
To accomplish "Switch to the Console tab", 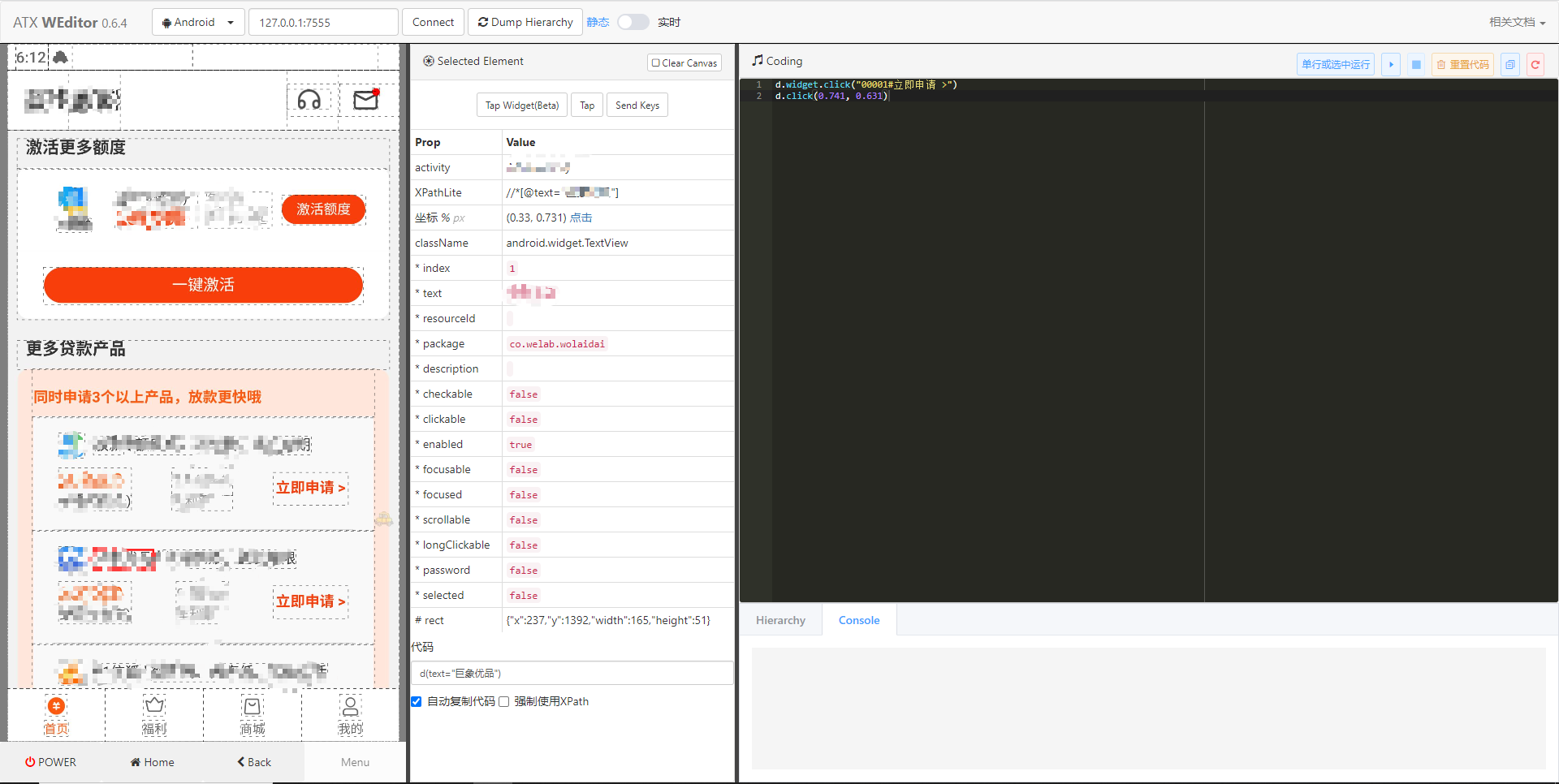I will click(x=859, y=620).
